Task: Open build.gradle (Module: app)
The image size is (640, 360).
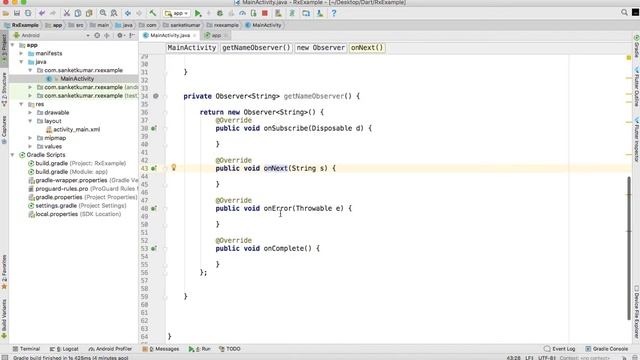Action: (x=71, y=172)
